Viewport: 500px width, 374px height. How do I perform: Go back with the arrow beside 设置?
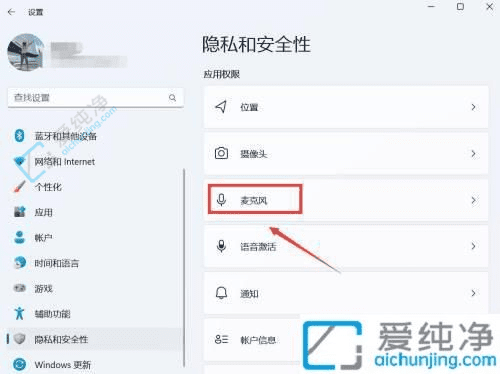click(12, 12)
